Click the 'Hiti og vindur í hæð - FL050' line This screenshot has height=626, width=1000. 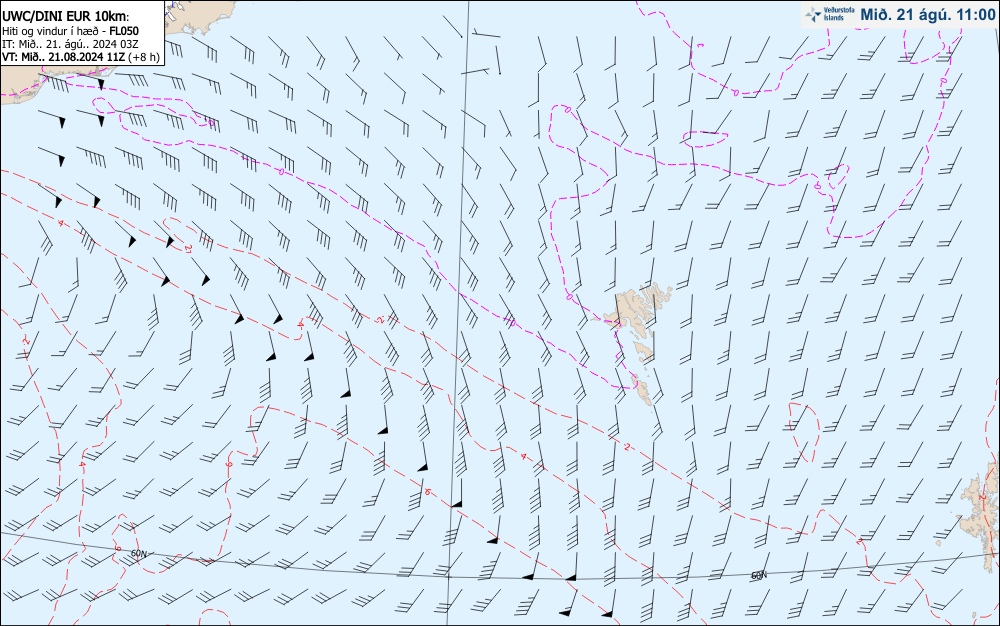70,31
